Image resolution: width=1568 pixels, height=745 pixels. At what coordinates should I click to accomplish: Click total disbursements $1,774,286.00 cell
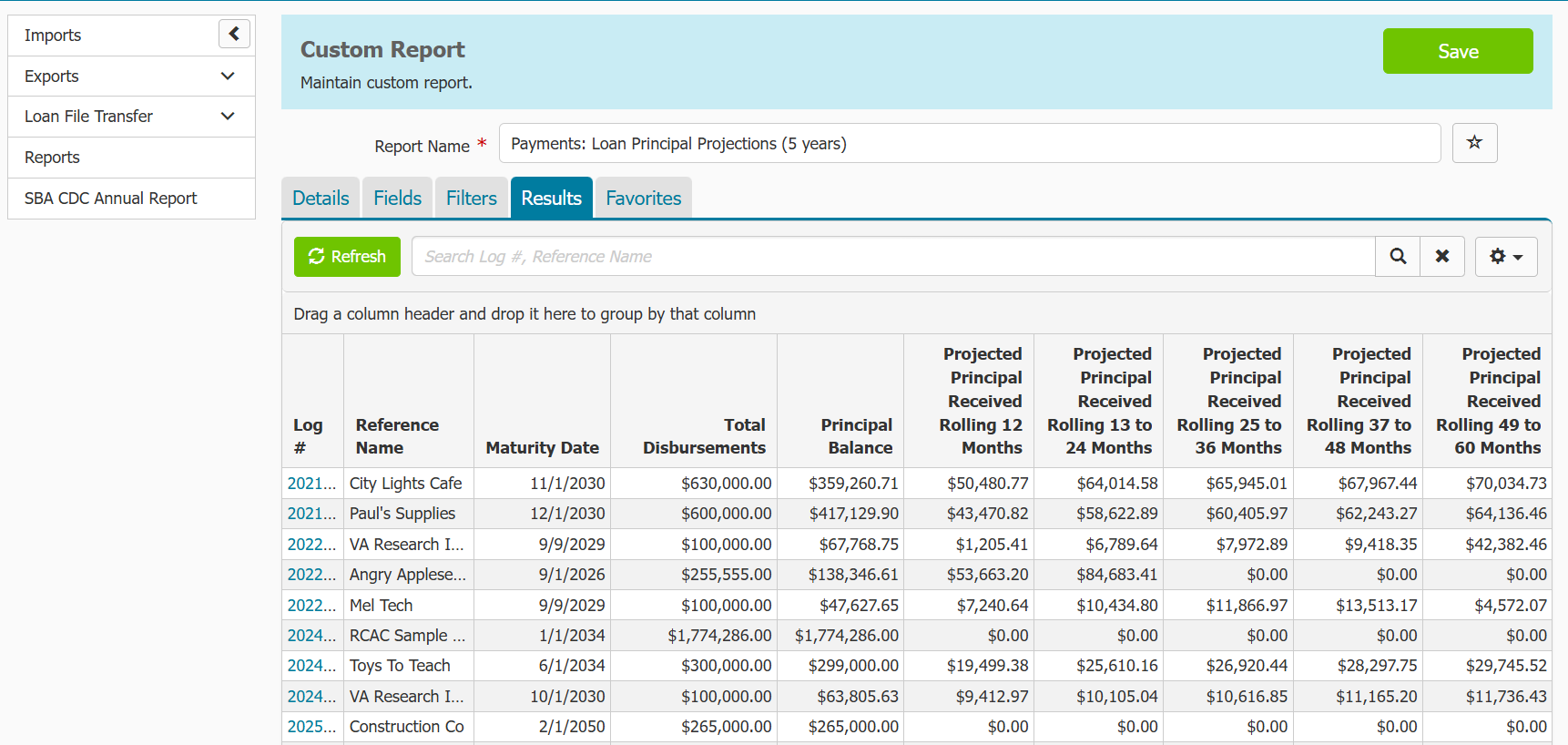coord(694,636)
